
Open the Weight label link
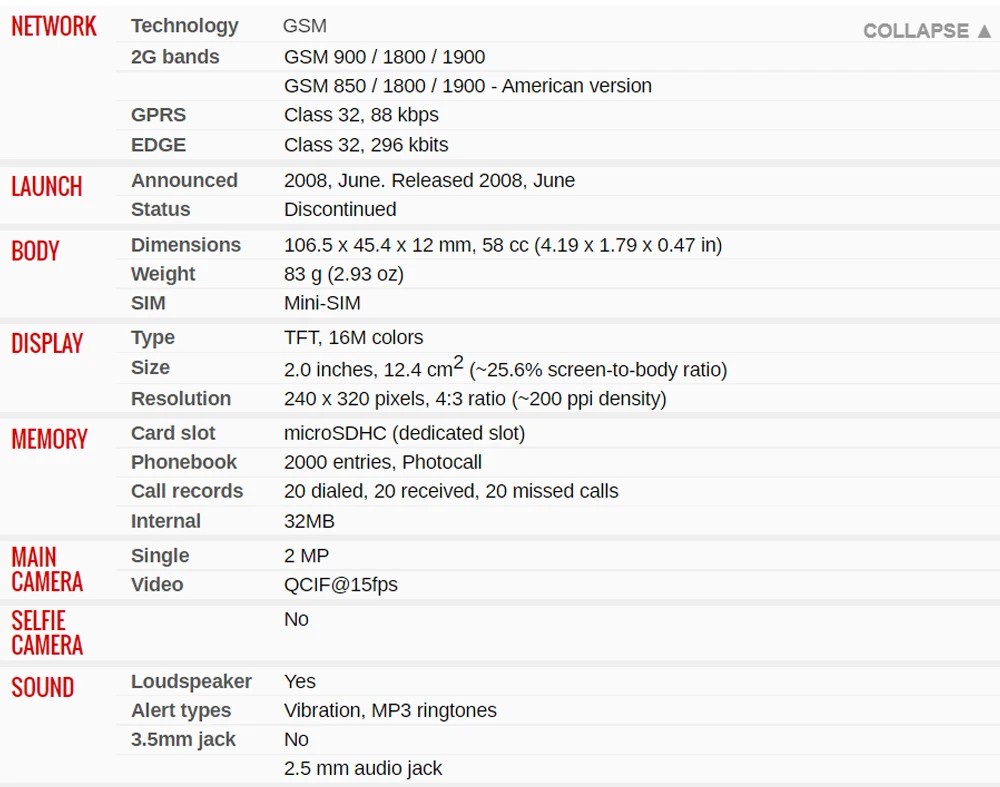pyautogui.click(x=163, y=274)
